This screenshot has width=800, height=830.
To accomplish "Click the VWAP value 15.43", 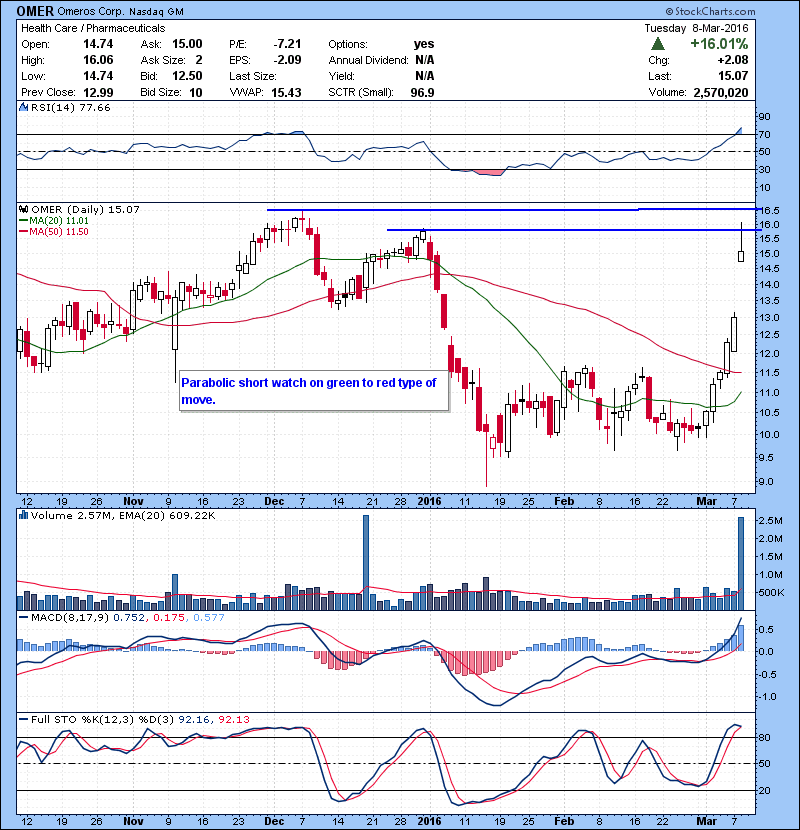I will (286, 92).
